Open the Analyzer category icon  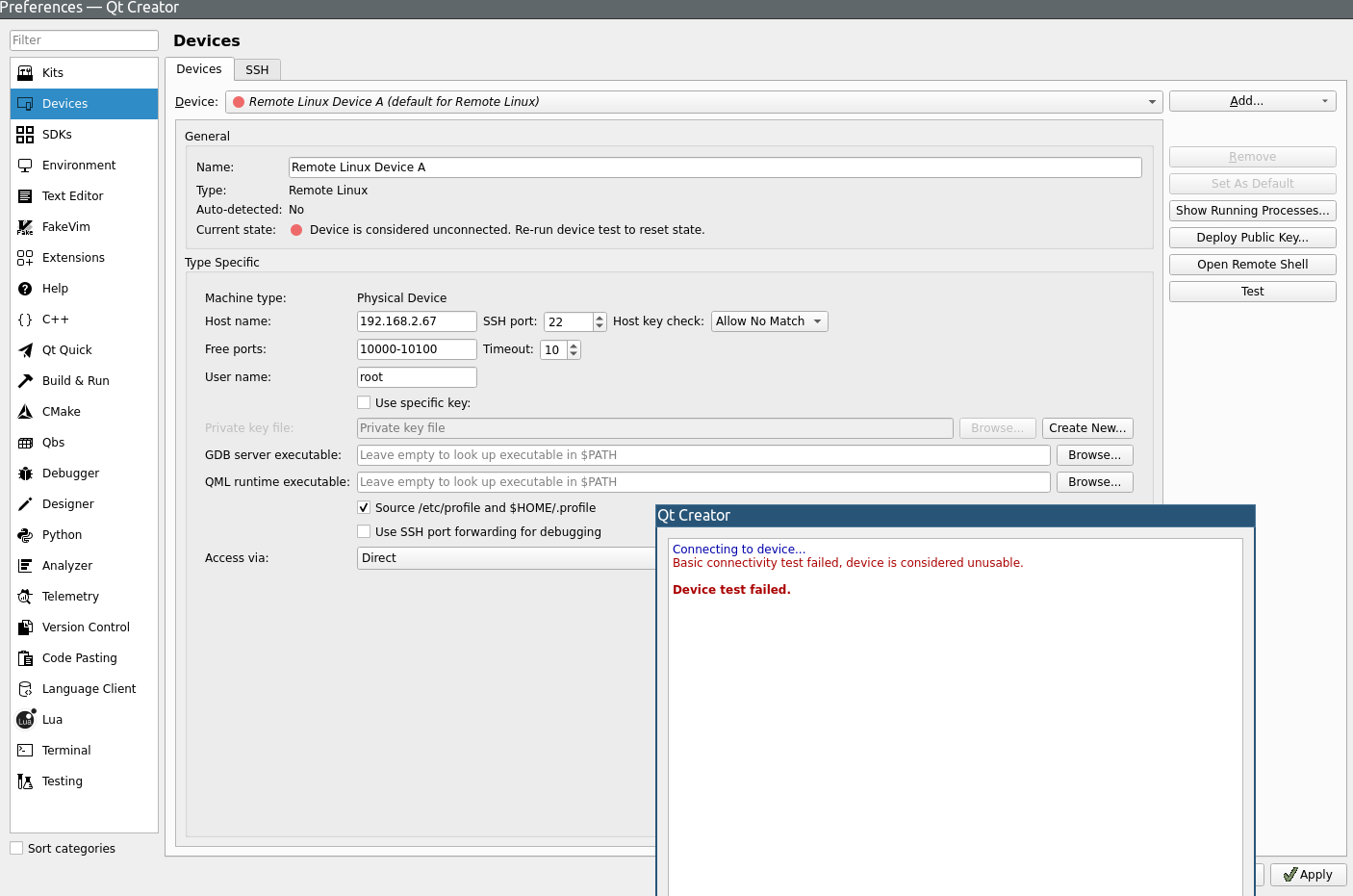25,566
